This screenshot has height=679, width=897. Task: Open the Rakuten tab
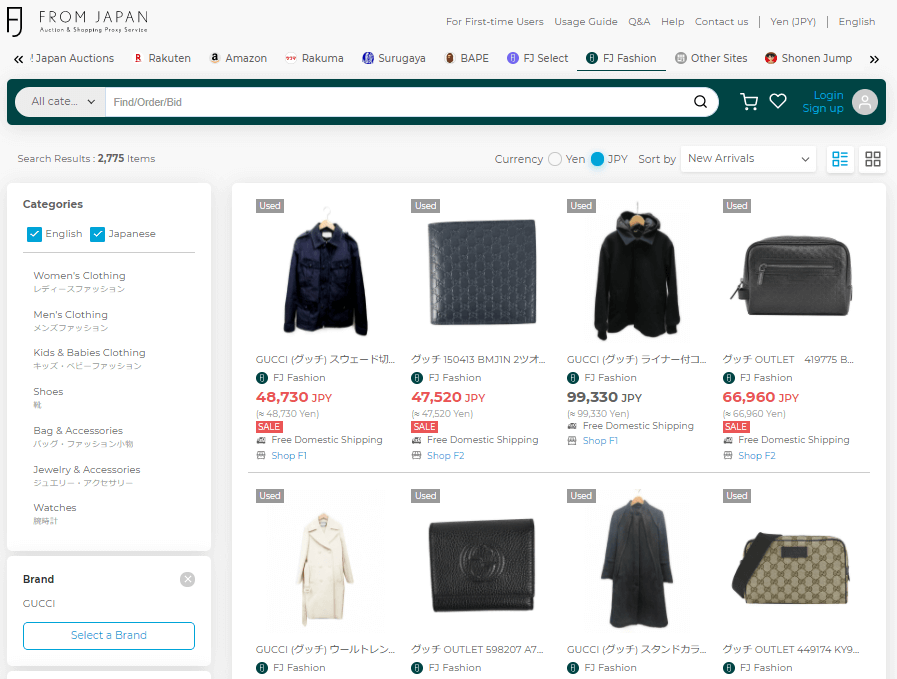point(162,58)
